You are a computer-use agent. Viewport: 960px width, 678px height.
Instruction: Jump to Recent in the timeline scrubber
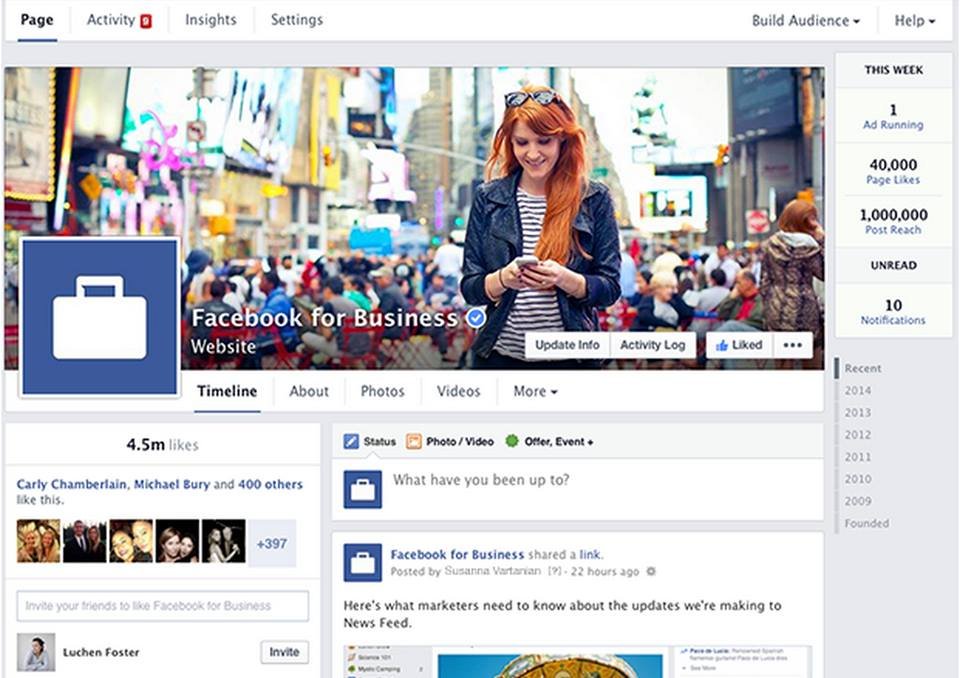coord(863,369)
